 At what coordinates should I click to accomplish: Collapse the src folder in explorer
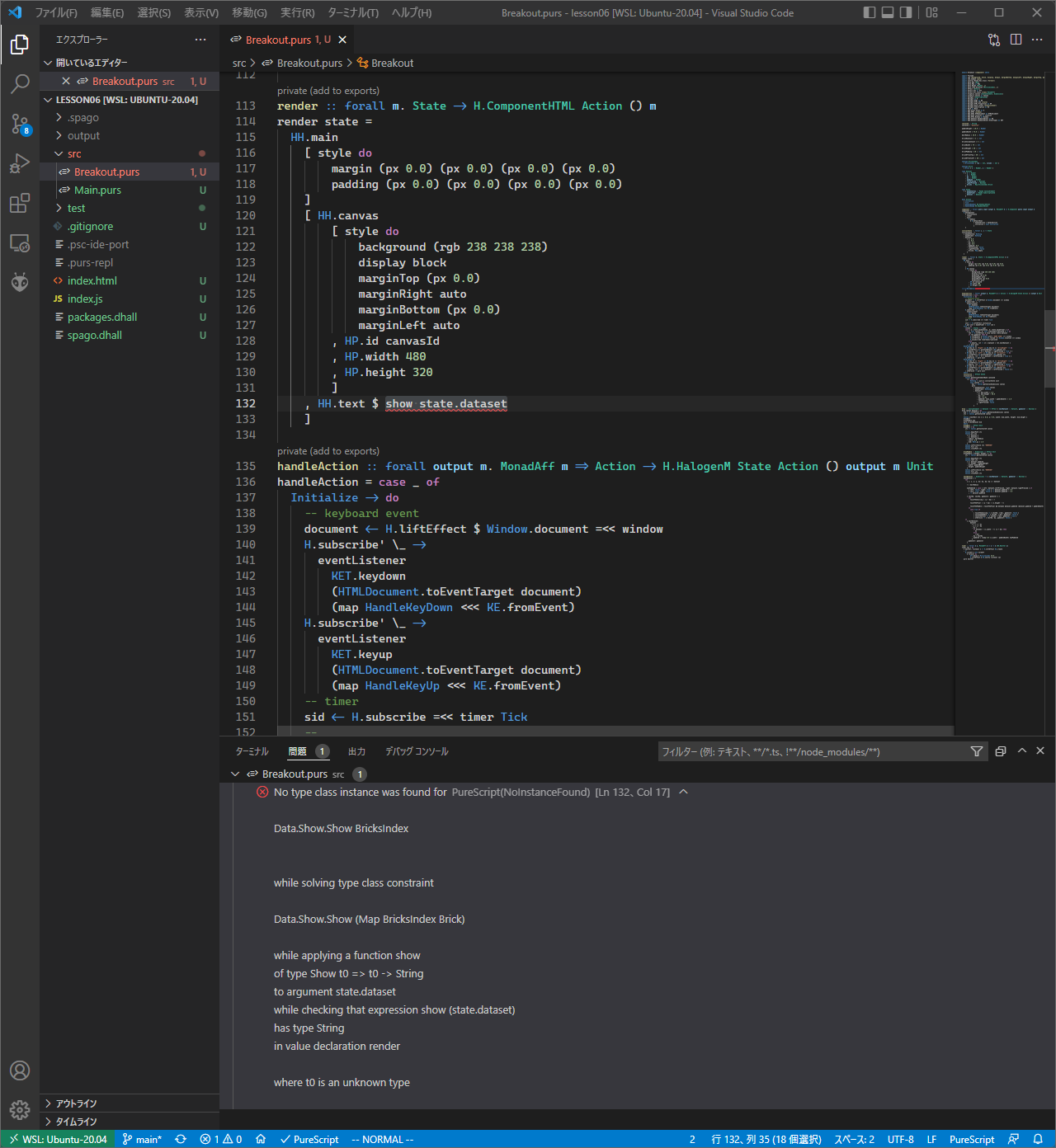click(73, 154)
